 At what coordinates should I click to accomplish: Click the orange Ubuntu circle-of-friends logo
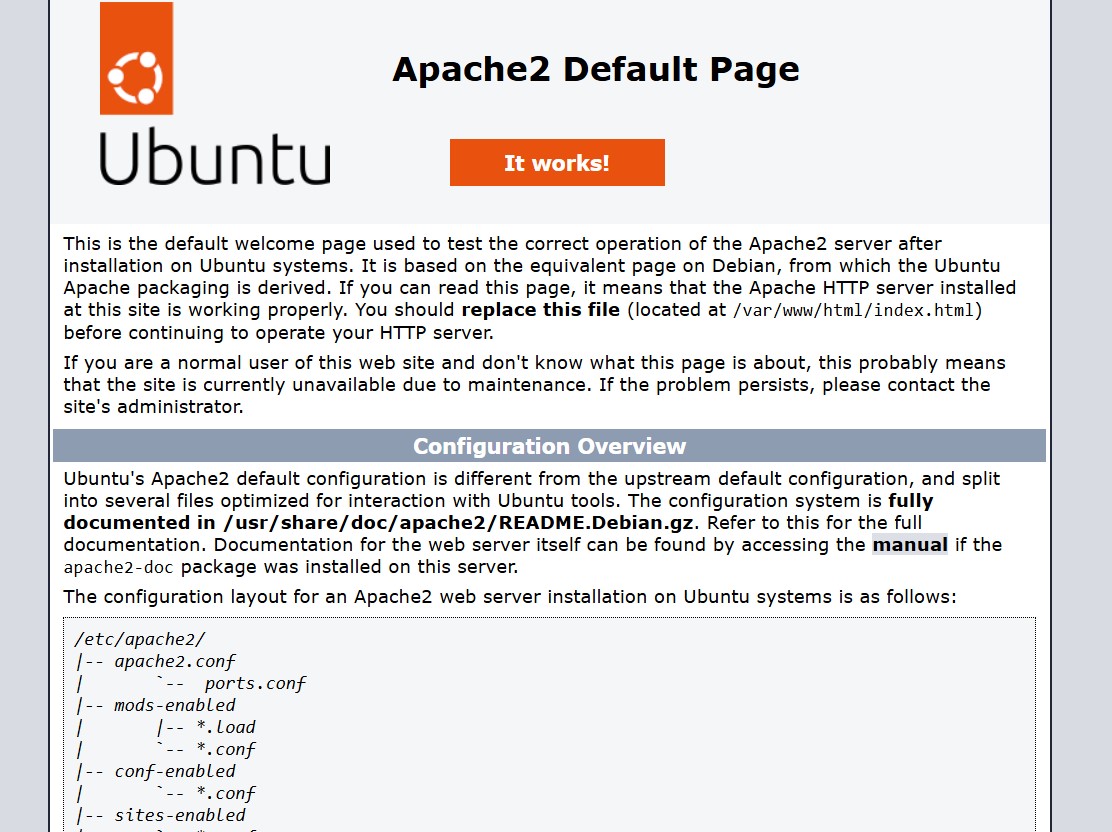click(136, 60)
